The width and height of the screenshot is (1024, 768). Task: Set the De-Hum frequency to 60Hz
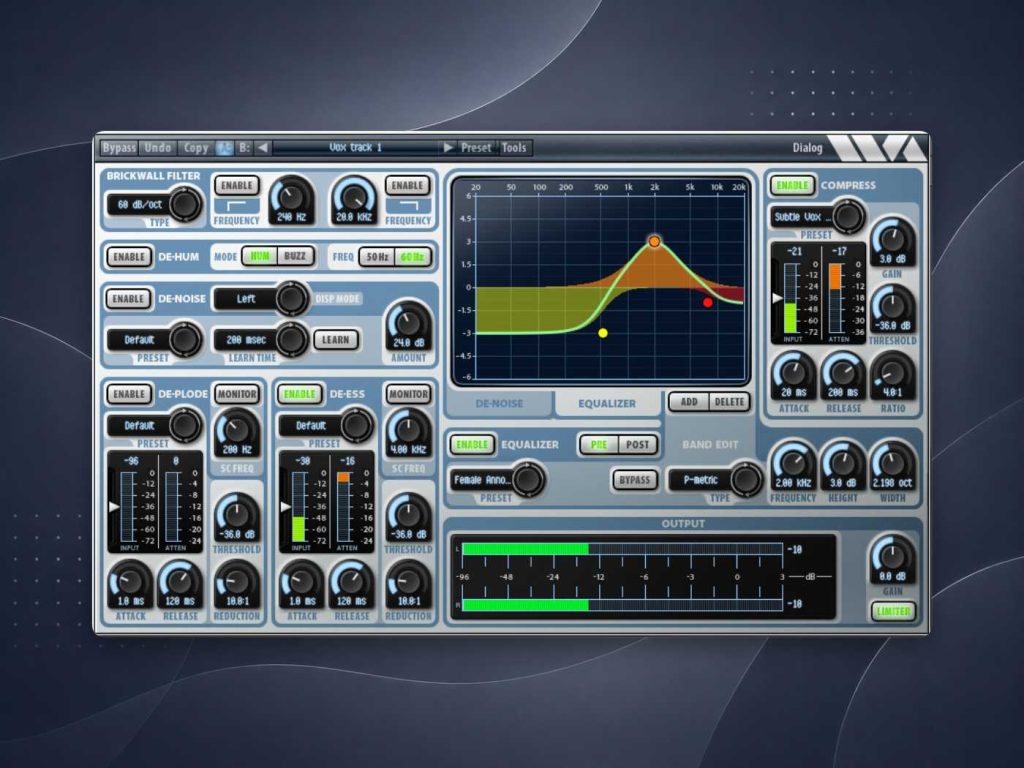pyautogui.click(x=413, y=257)
